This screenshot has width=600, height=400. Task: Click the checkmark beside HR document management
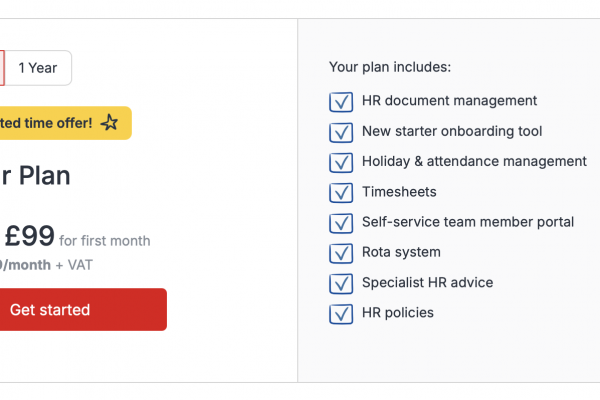(x=341, y=101)
